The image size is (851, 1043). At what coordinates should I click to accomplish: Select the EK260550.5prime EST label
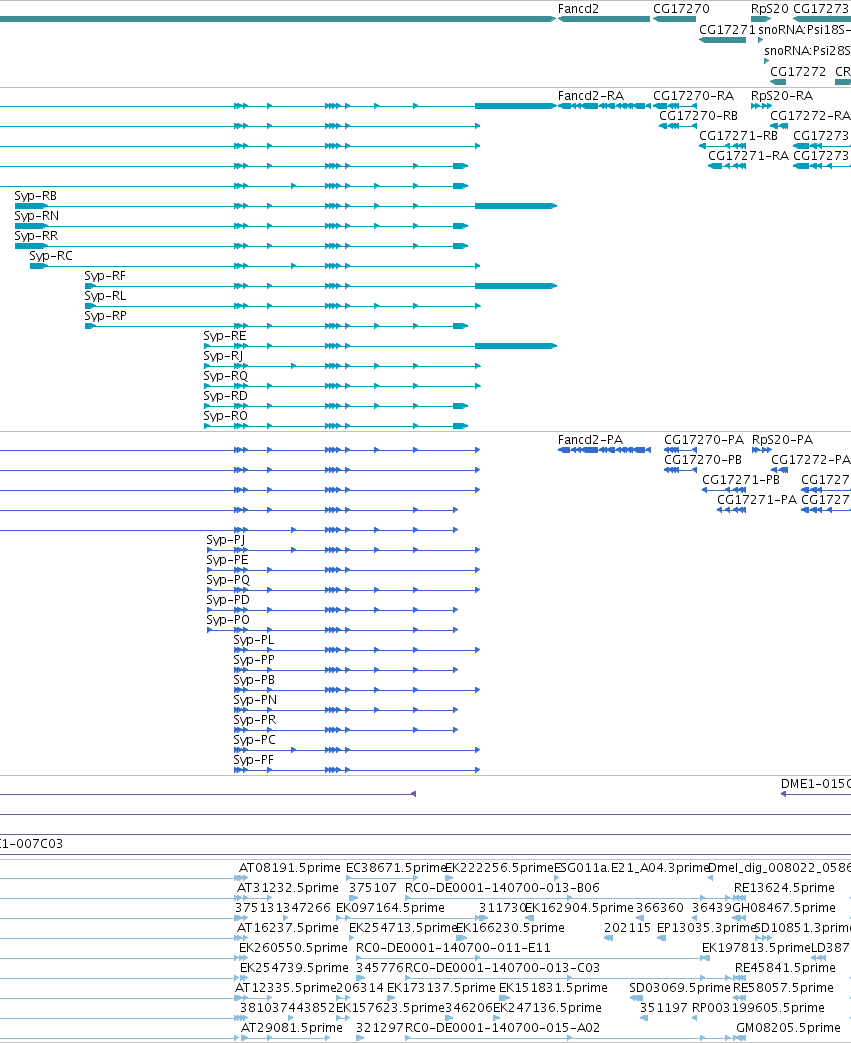(x=293, y=948)
